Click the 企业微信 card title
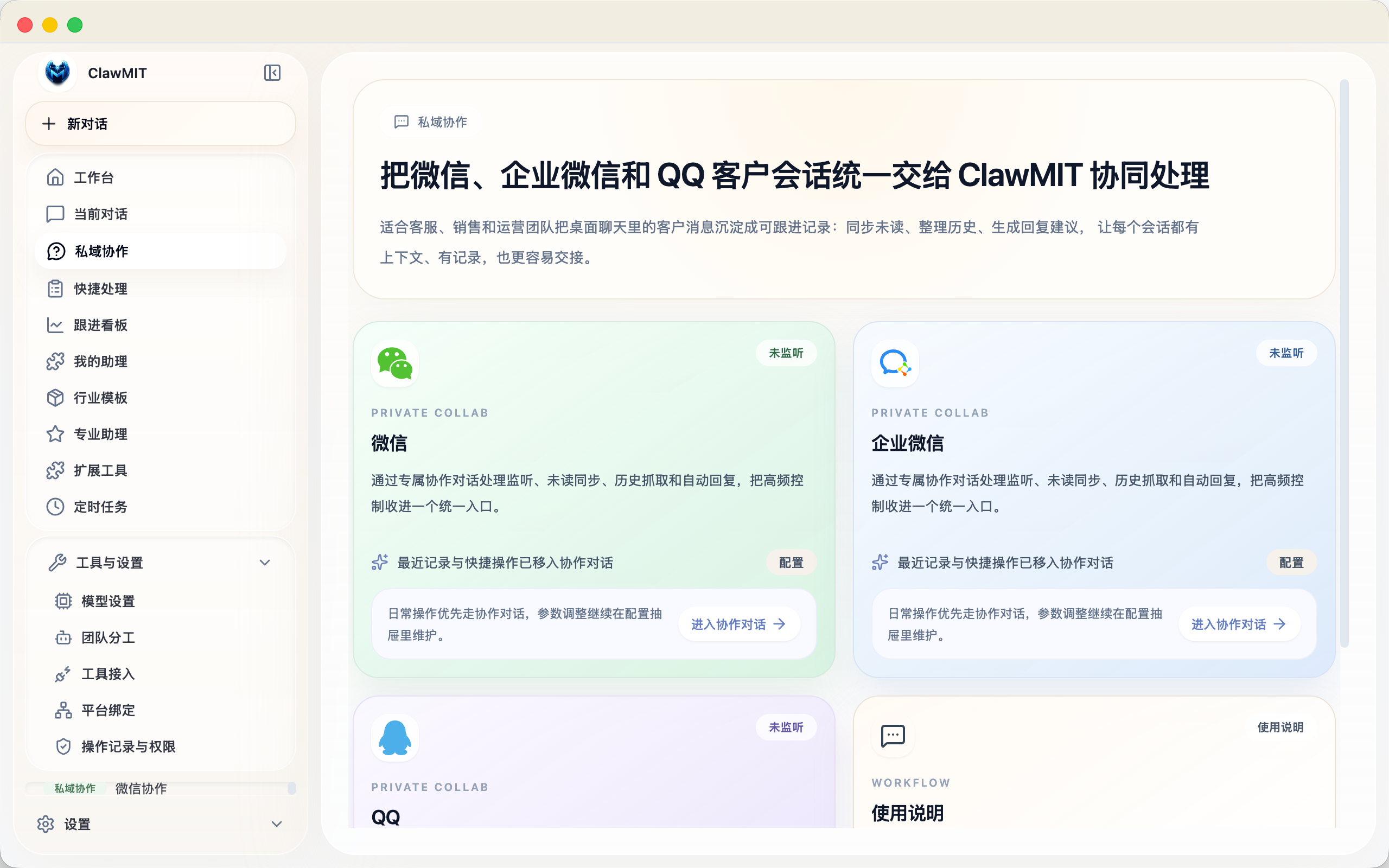Screen dimensions: 1389x868 [907, 443]
